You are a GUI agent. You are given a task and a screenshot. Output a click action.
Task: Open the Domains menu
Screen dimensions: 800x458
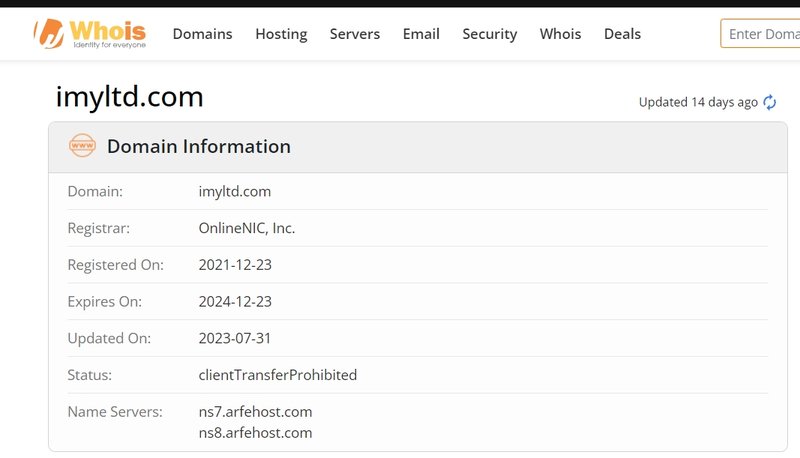point(202,34)
